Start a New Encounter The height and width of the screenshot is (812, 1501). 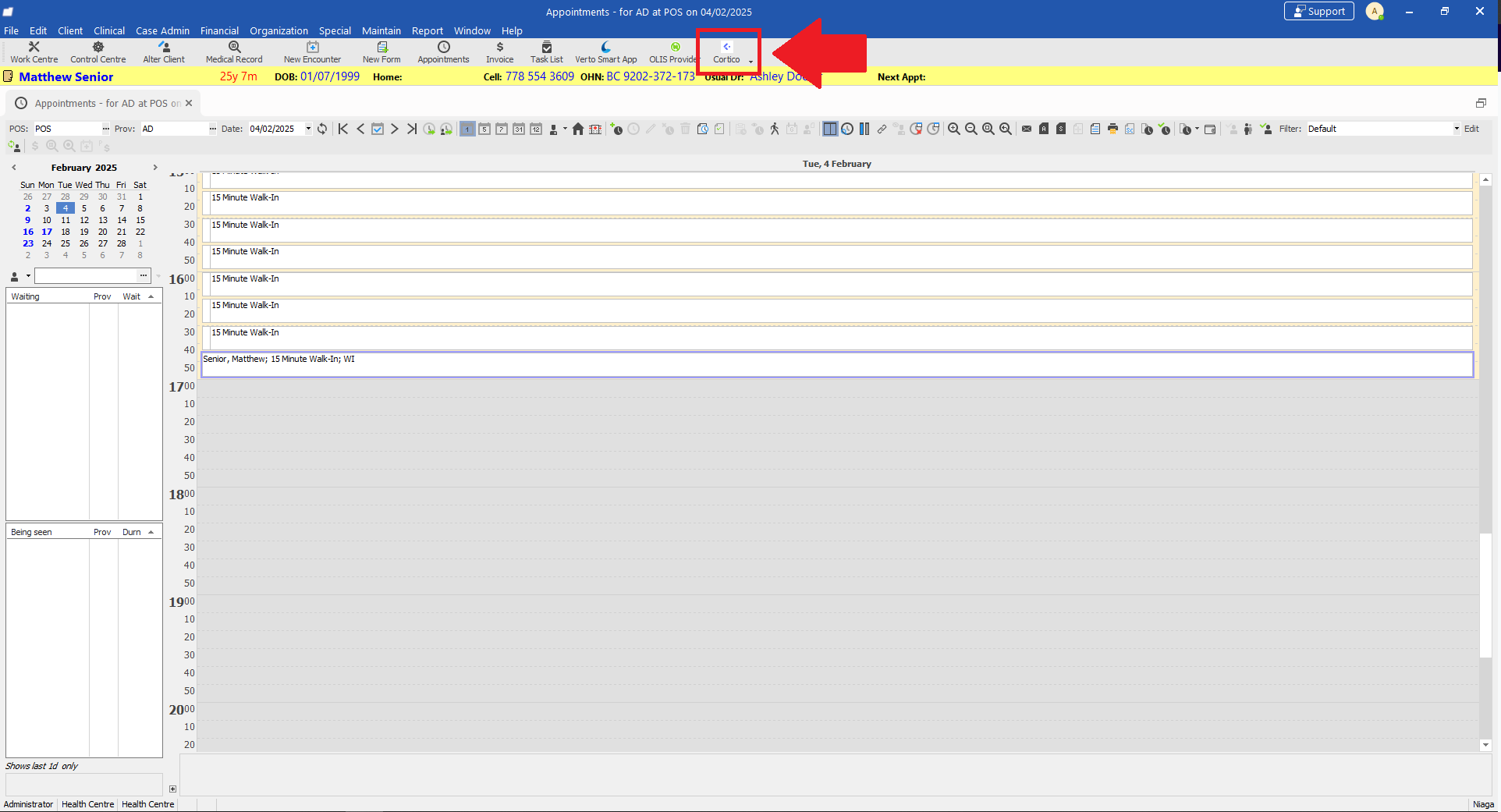312,52
